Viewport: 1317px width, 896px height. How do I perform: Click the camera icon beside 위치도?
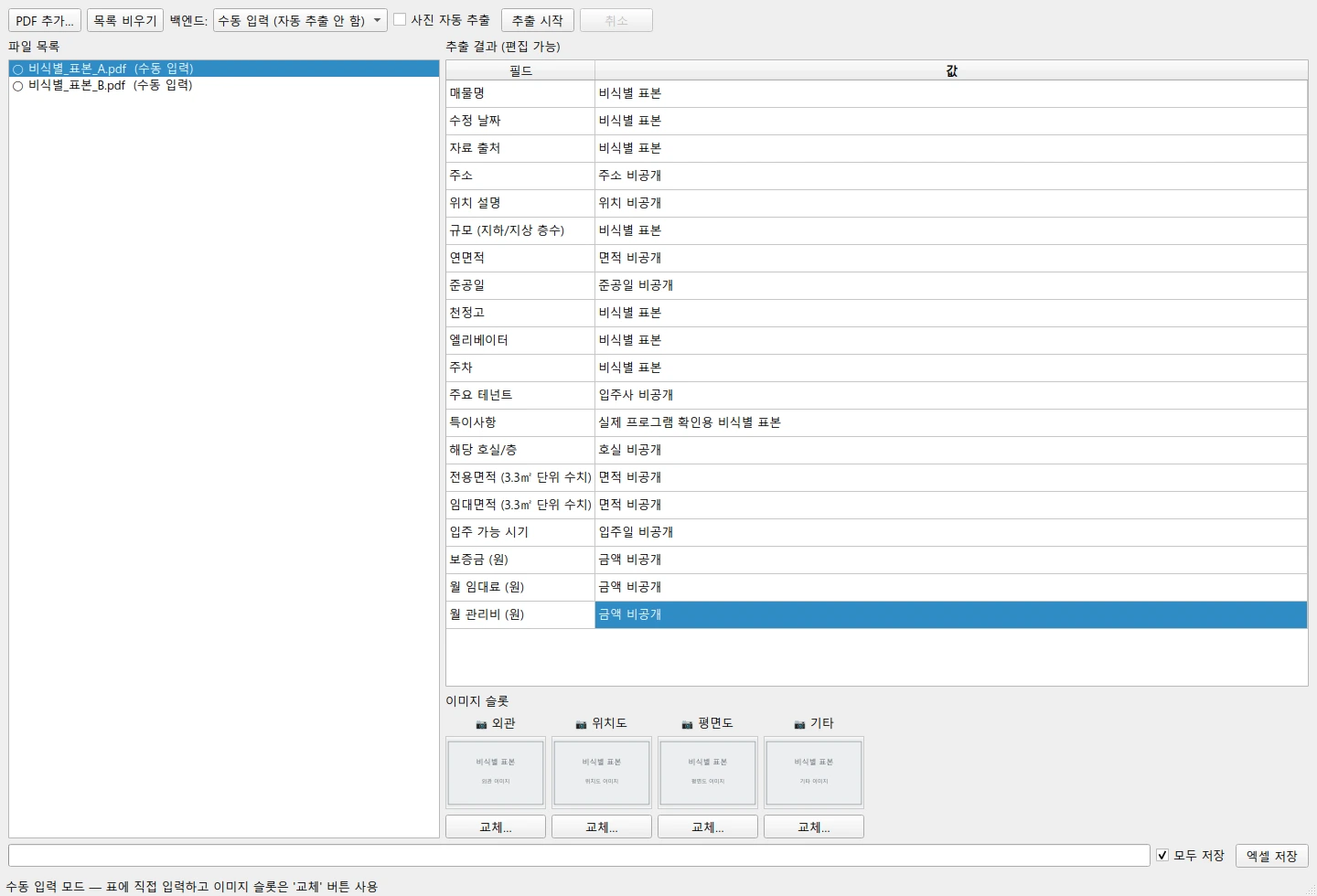click(581, 724)
